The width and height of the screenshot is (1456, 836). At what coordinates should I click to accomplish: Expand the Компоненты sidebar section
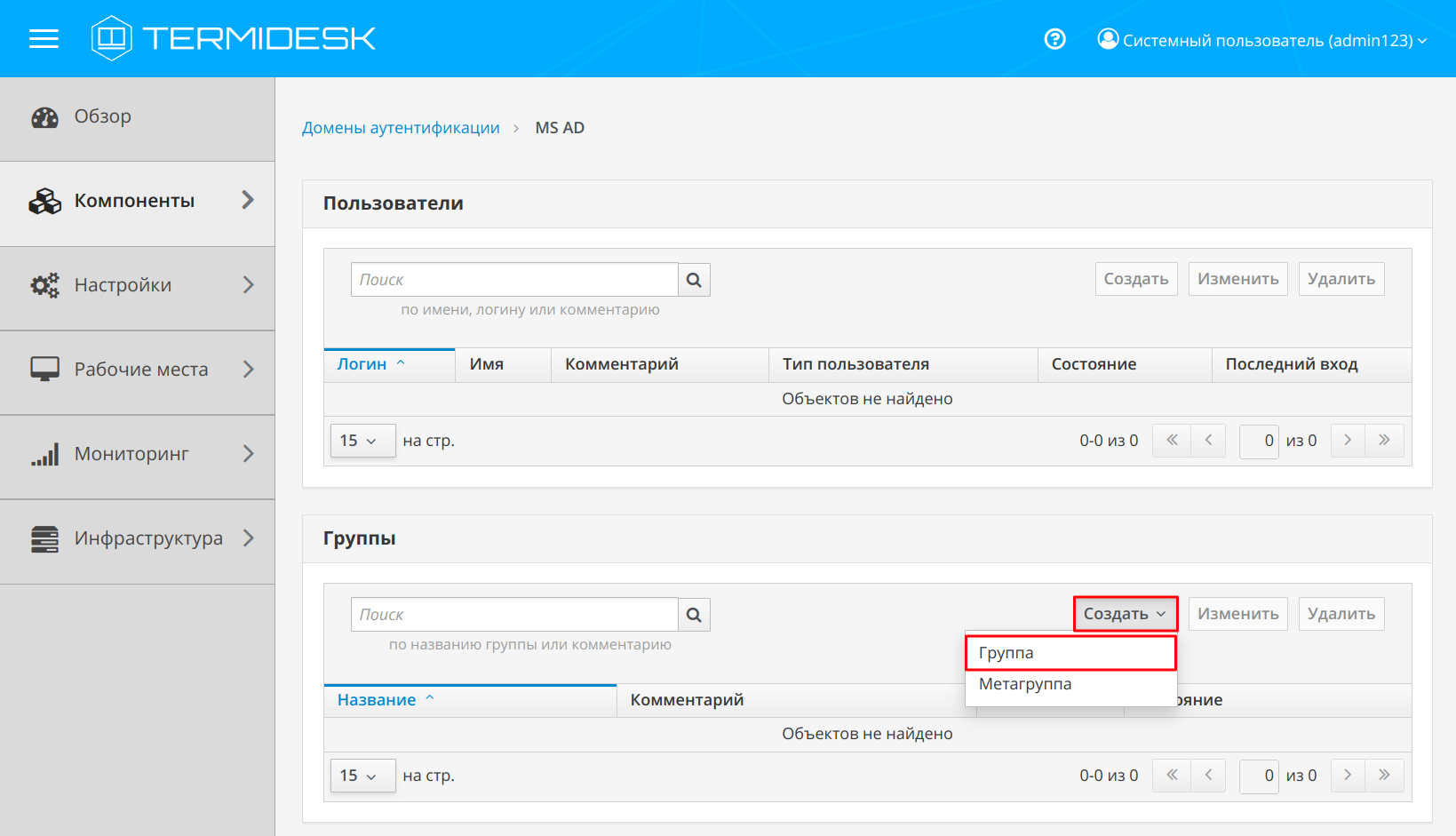point(137,202)
